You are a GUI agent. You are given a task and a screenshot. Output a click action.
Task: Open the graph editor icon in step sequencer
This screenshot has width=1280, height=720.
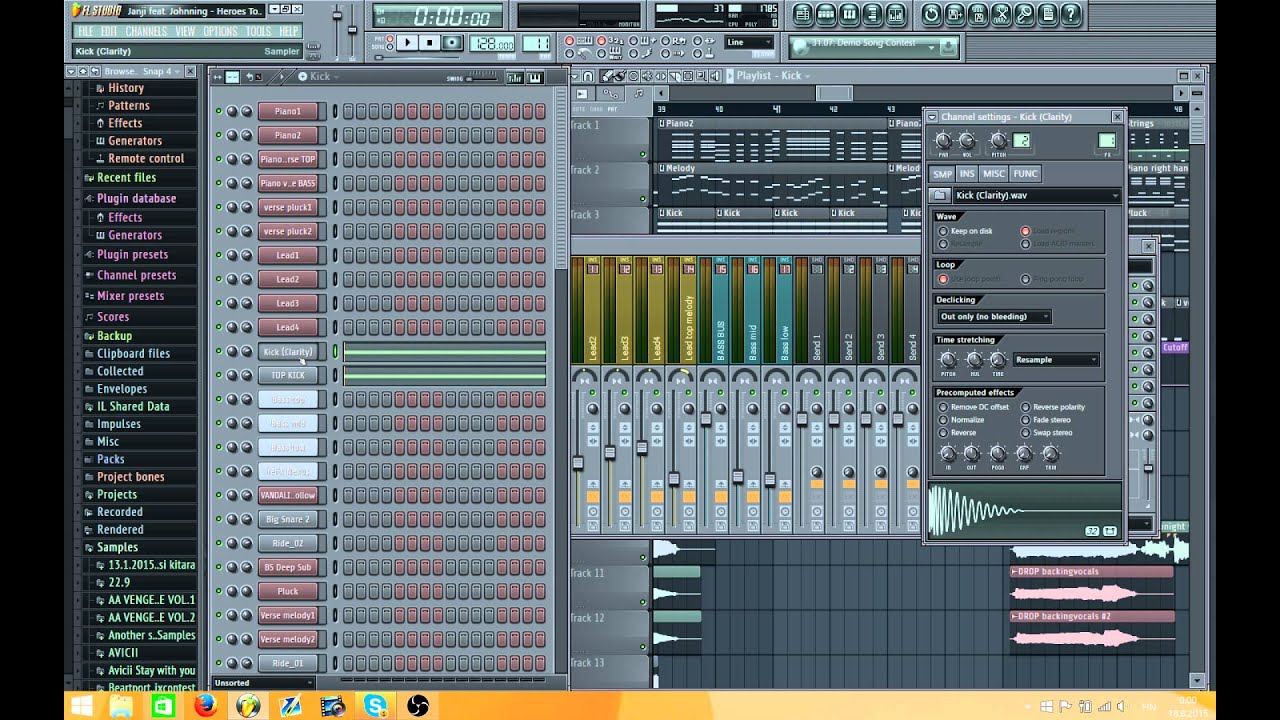pyautogui.click(x=515, y=77)
